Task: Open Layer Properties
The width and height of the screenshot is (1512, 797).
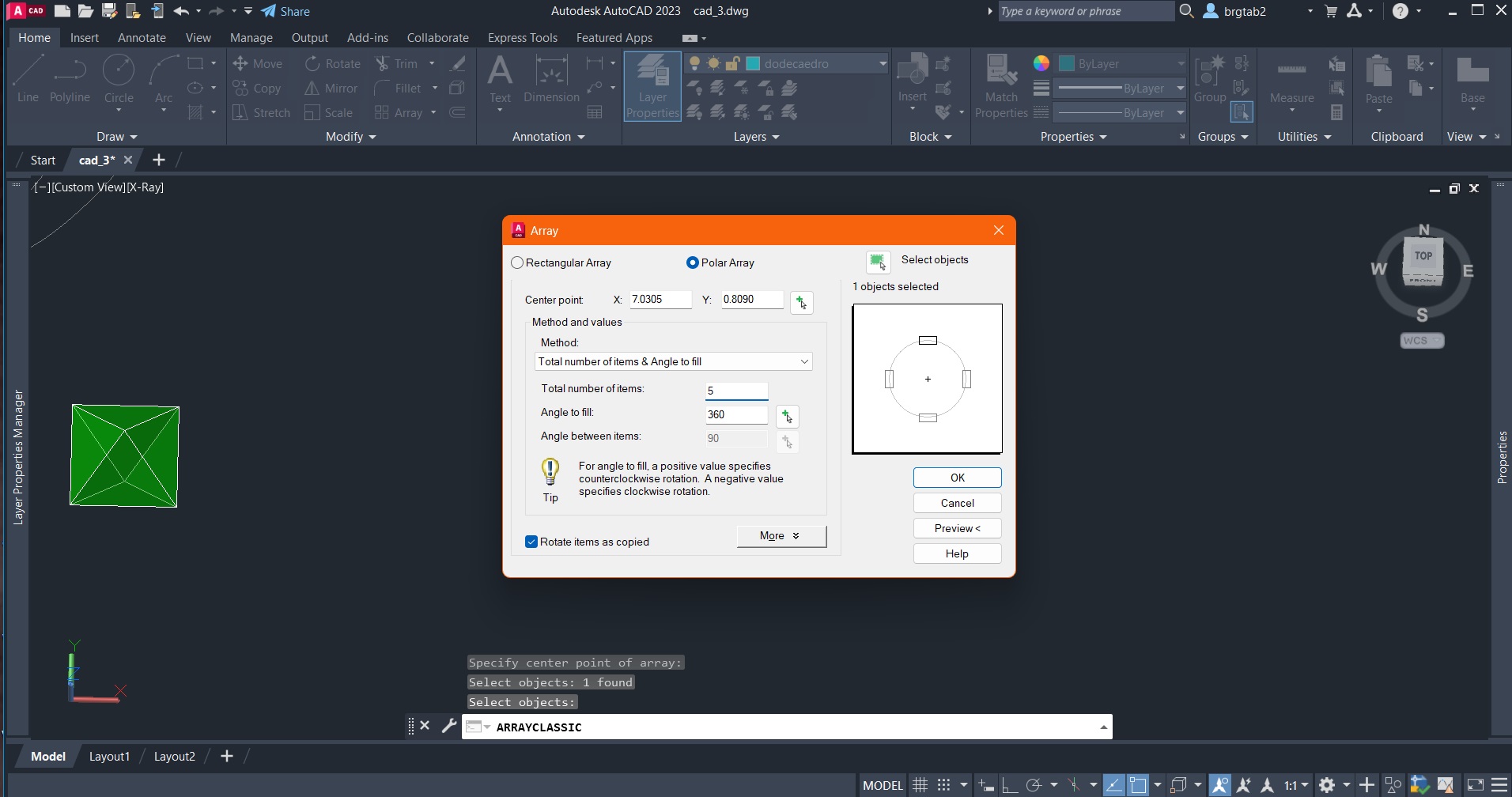Action: pyautogui.click(x=652, y=86)
